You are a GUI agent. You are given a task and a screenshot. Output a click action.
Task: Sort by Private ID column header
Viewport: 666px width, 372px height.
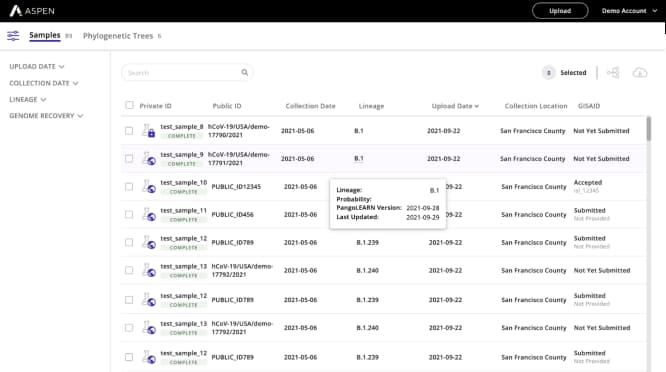pyautogui.click(x=155, y=106)
